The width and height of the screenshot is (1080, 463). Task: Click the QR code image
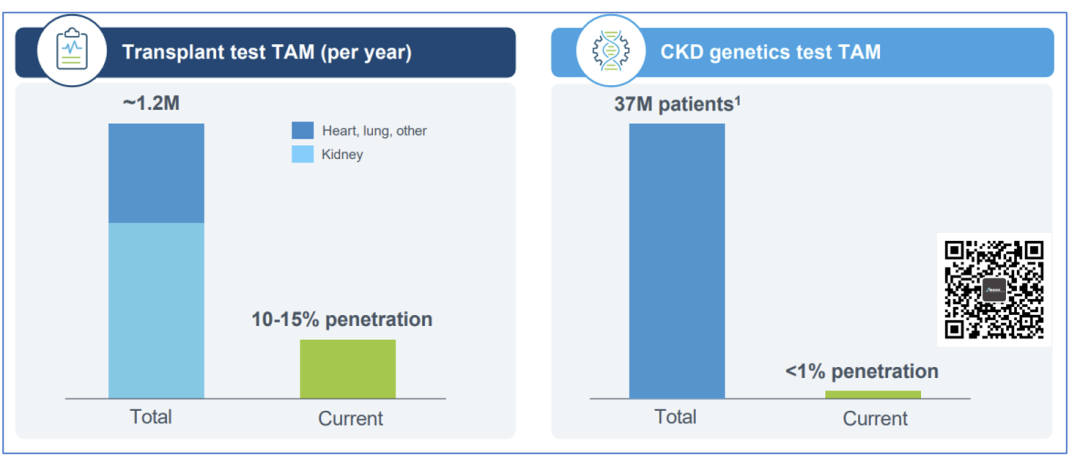pos(993,288)
